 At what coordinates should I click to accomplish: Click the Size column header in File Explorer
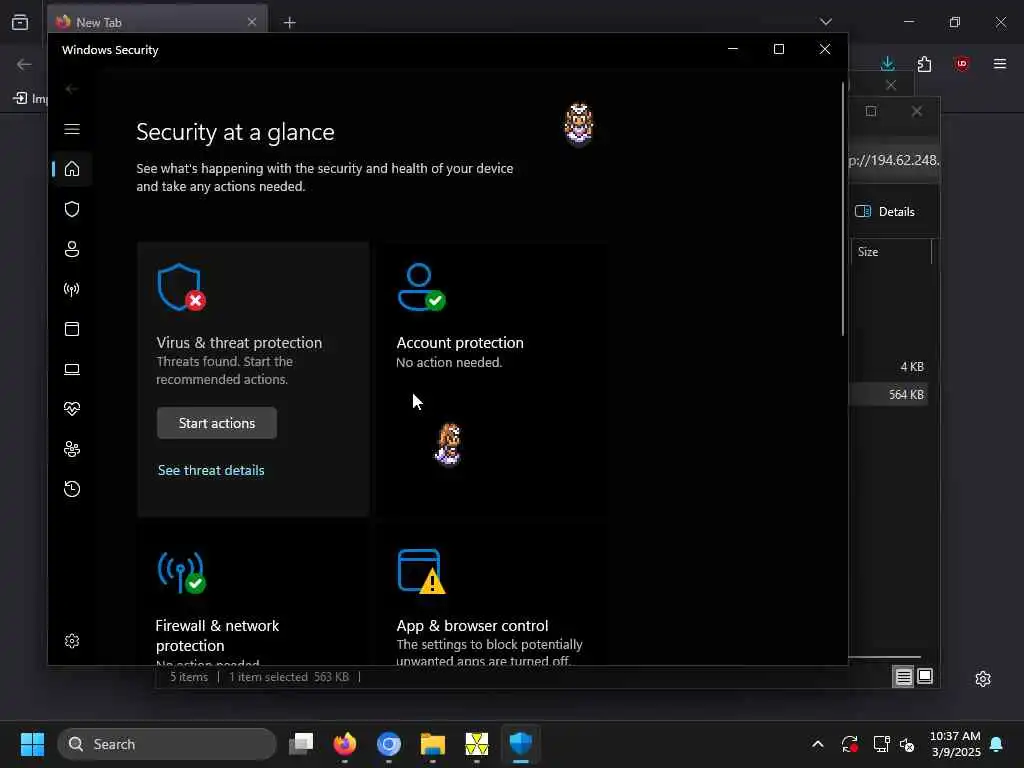pos(891,252)
